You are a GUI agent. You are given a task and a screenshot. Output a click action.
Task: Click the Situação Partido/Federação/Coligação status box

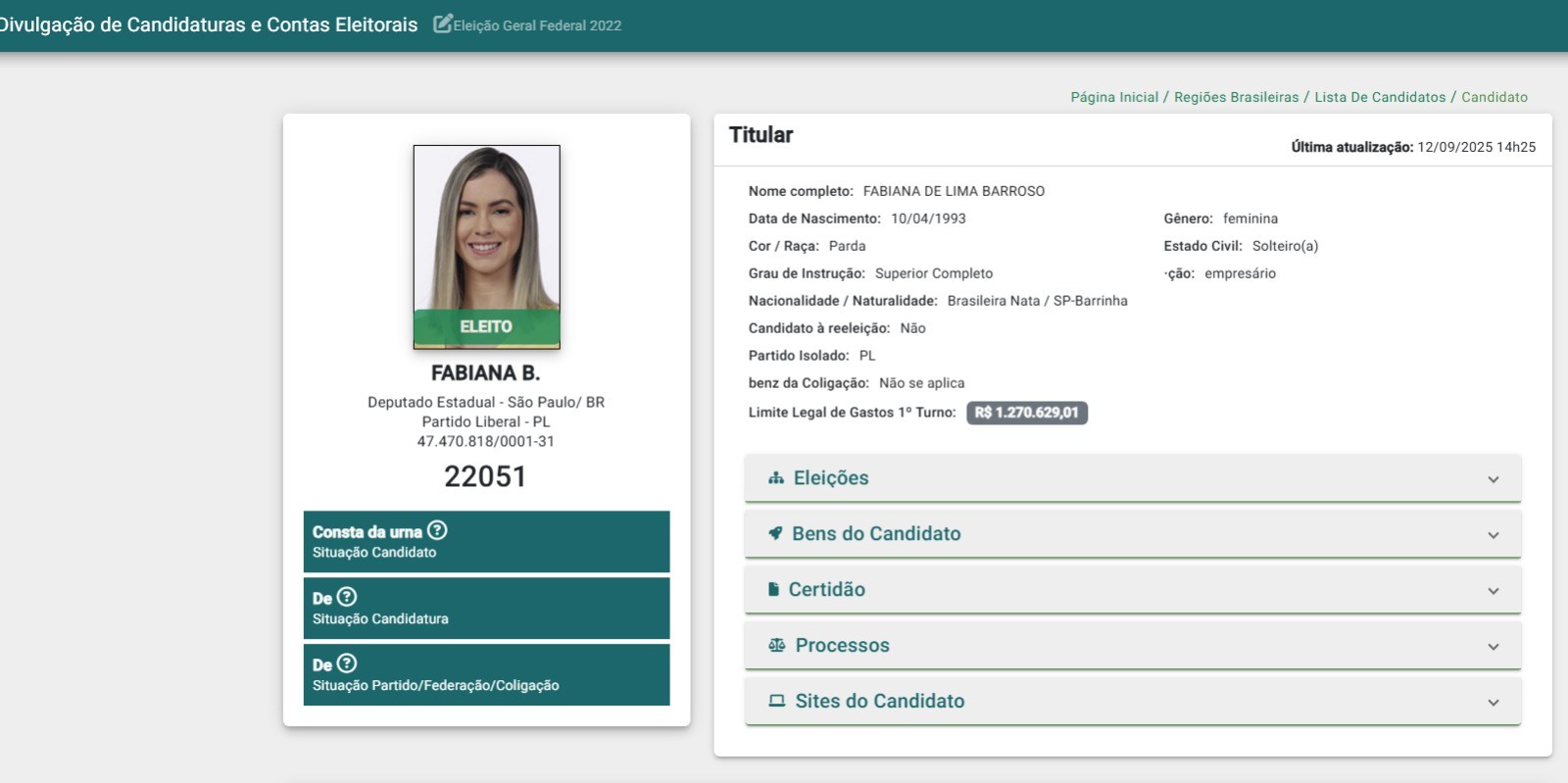point(486,674)
